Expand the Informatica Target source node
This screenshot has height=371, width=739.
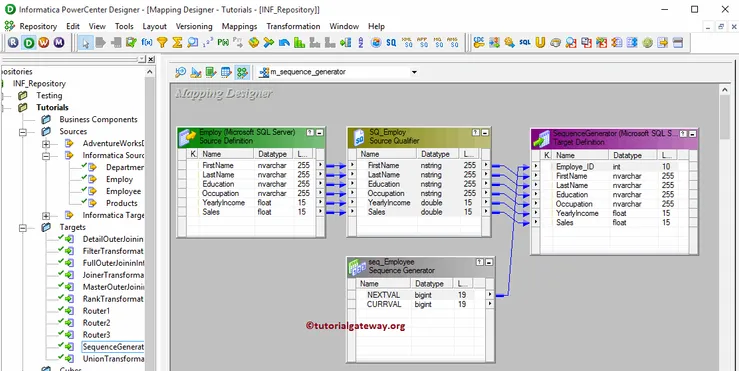coord(46,216)
